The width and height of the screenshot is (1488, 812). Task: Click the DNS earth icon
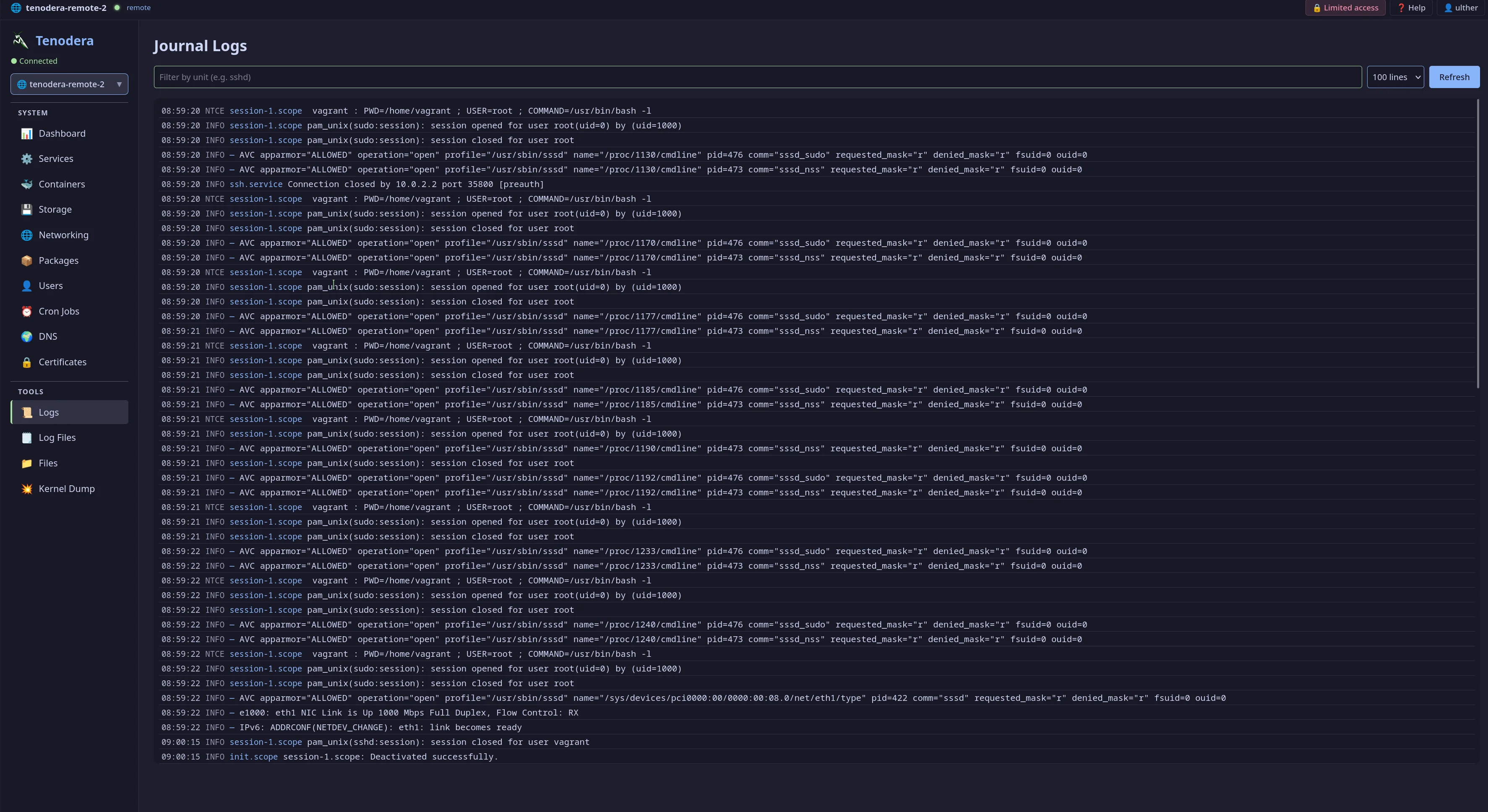[26, 337]
